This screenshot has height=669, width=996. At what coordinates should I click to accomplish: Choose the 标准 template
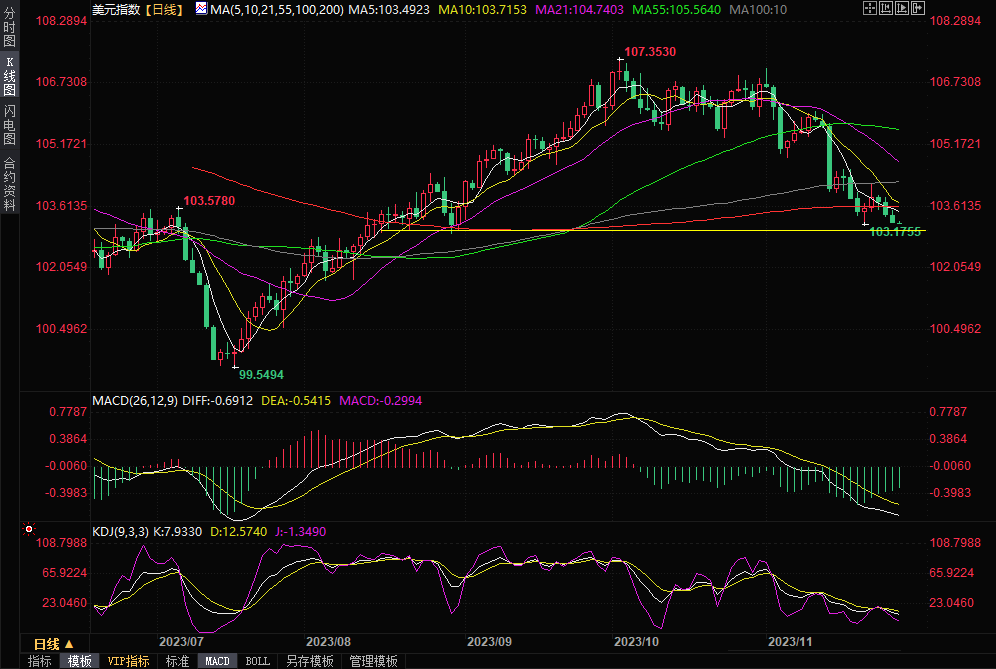[177, 661]
